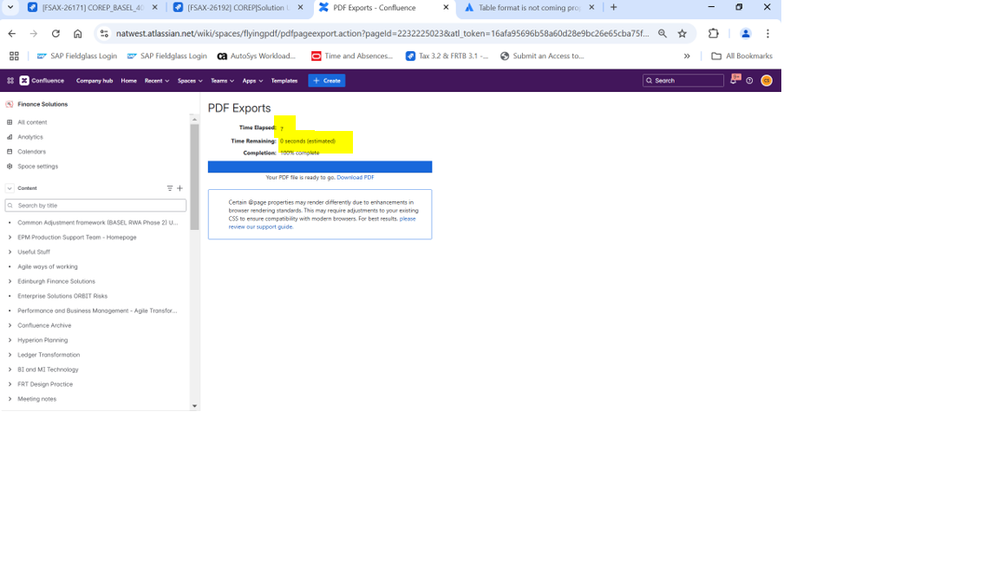The height and width of the screenshot is (562, 999).
Task: Open the Chrome profile icon
Action: pyautogui.click(x=745, y=33)
